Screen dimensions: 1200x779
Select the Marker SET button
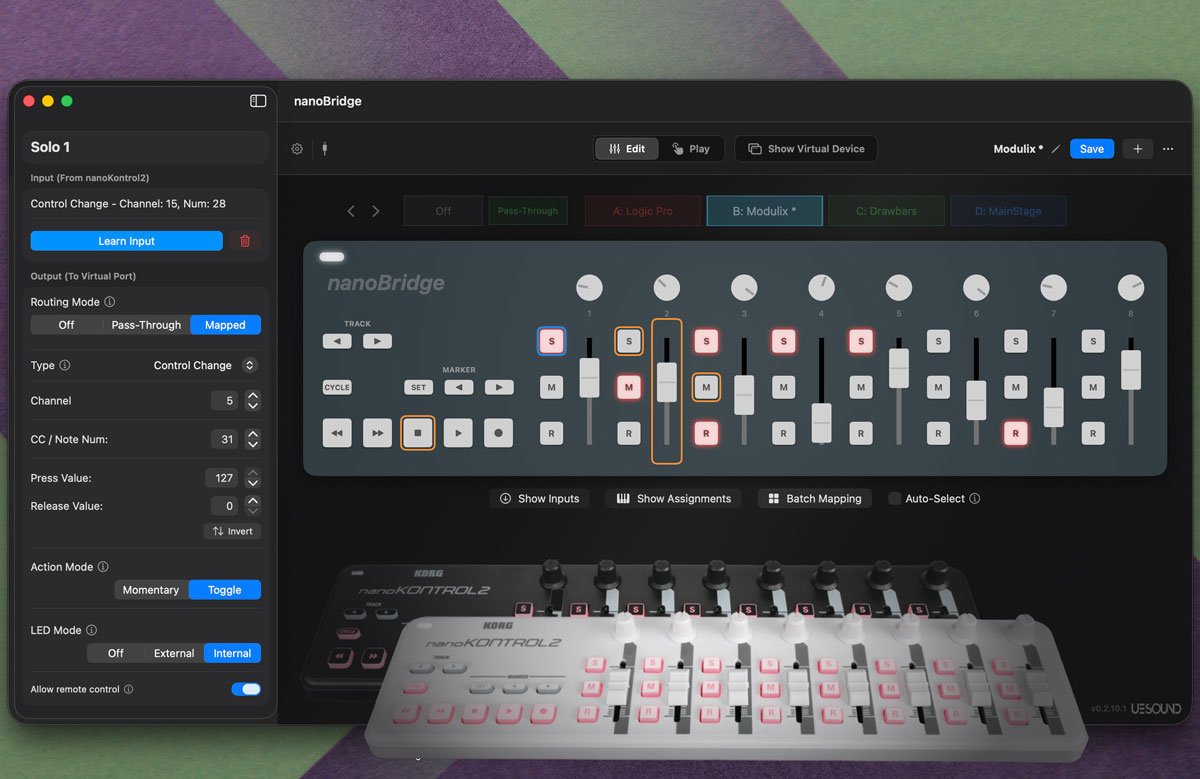pyautogui.click(x=418, y=387)
